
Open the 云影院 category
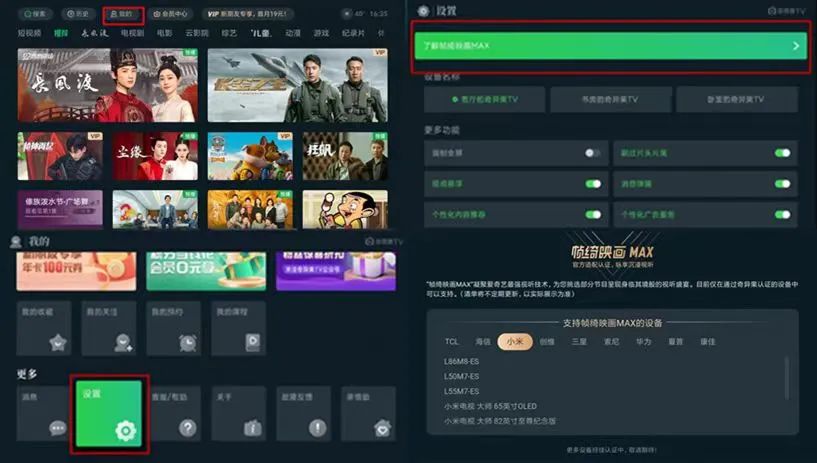(x=197, y=33)
